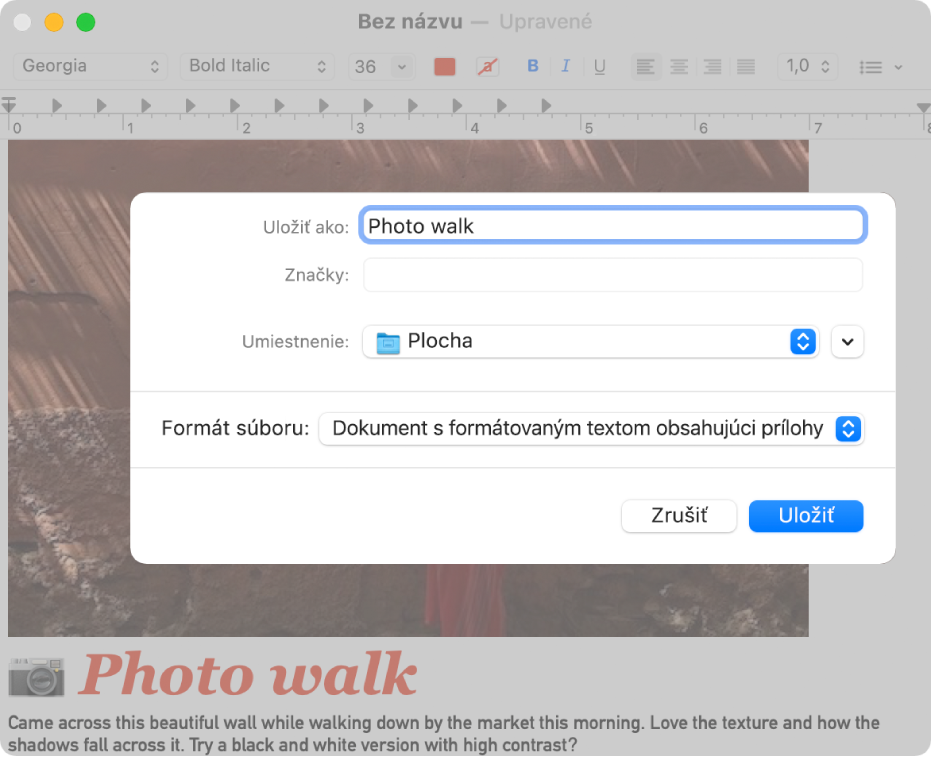Click the text background color swatch

[487, 66]
